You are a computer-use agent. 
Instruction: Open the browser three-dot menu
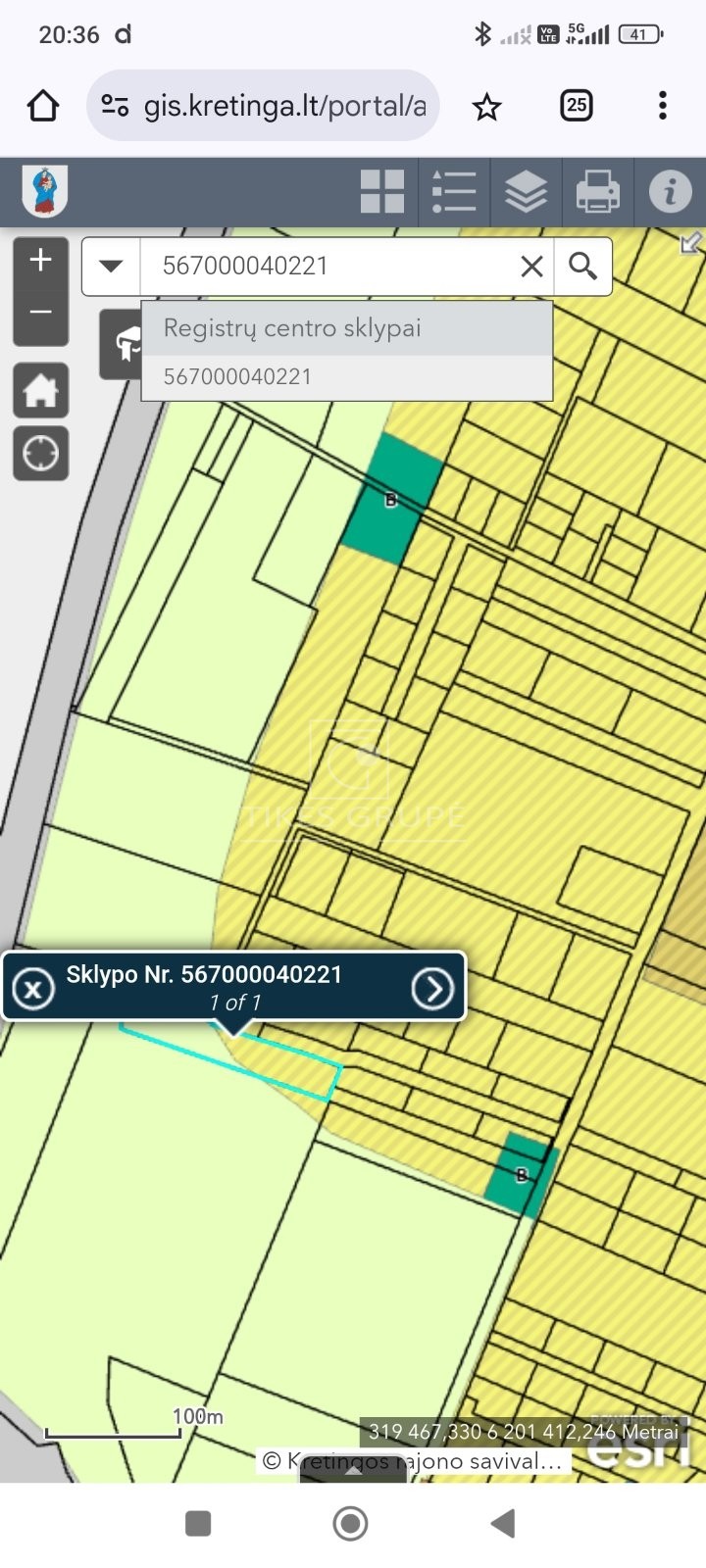663,105
